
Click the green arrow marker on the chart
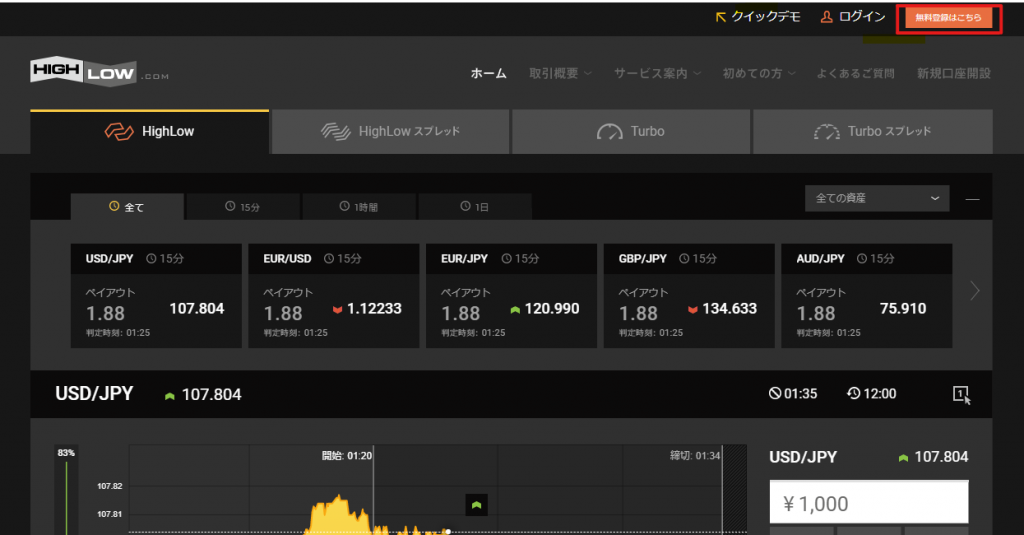click(x=477, y=505)
